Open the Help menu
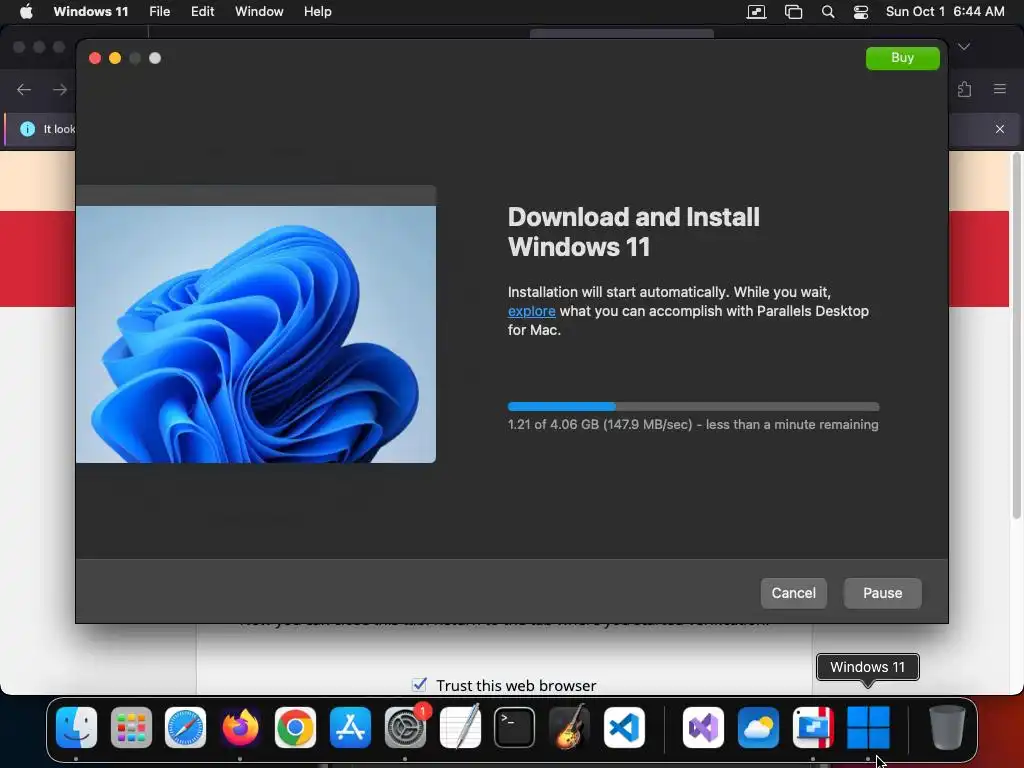 pos(317,12)
